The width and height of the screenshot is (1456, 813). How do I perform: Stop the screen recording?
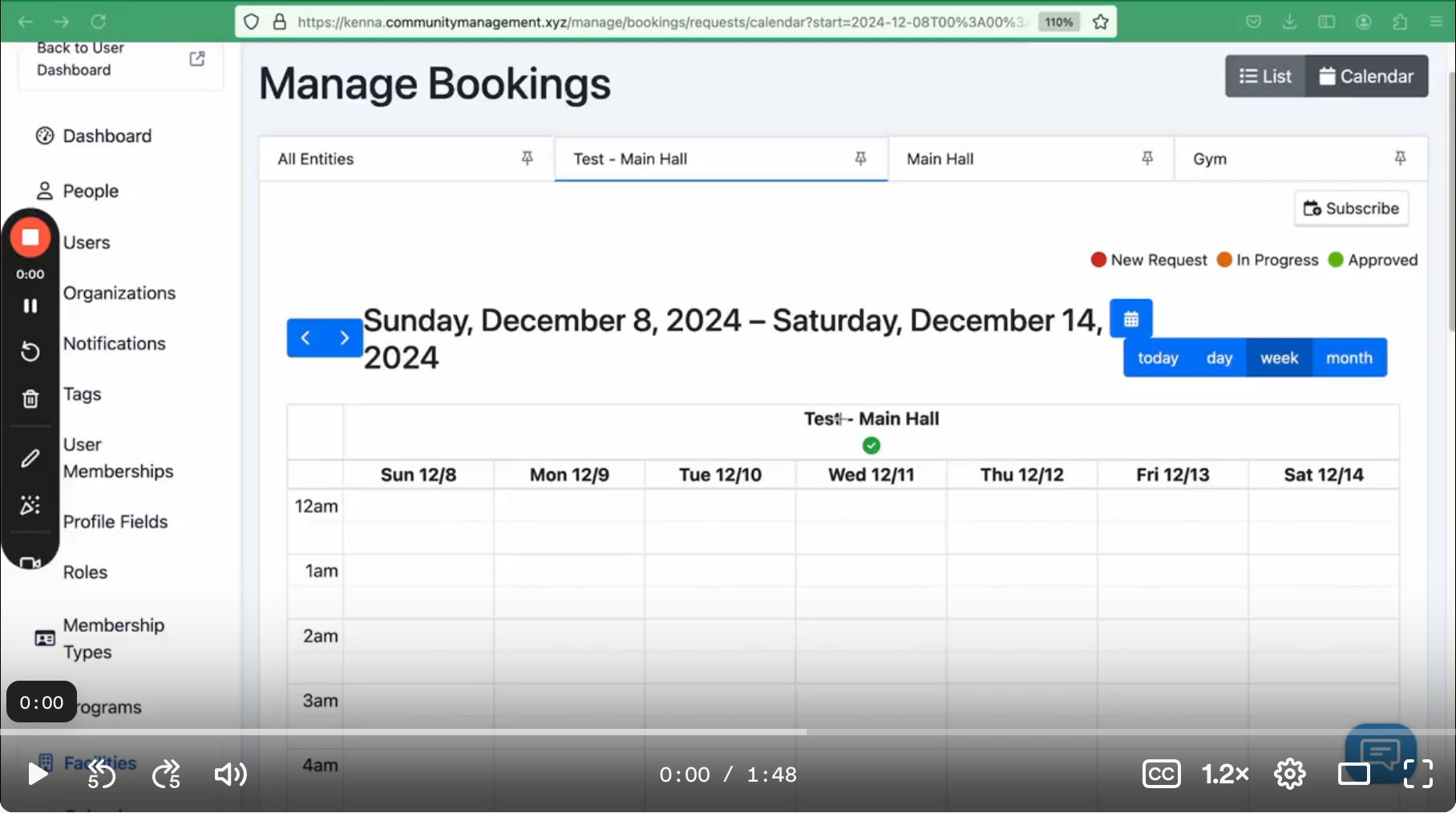(x=30, y=237)
